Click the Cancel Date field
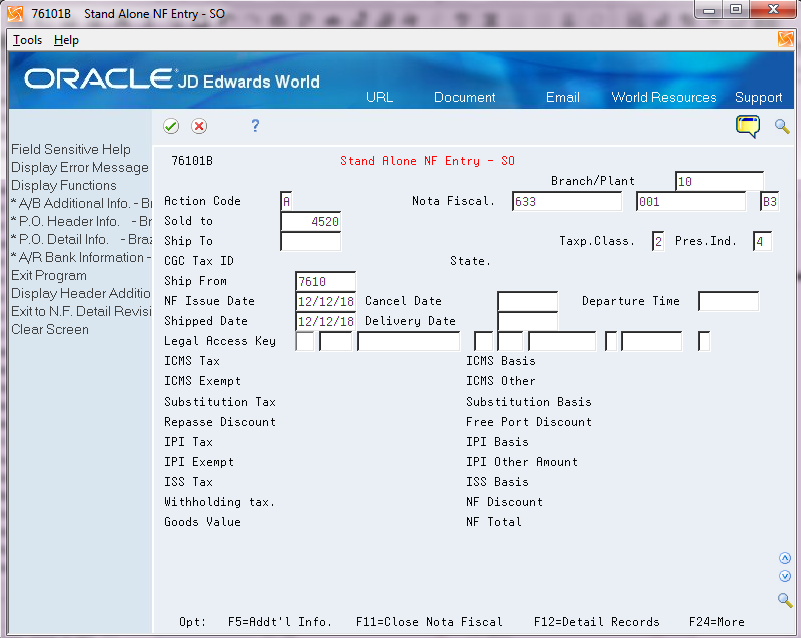801x638 pixels. point(528,301)
